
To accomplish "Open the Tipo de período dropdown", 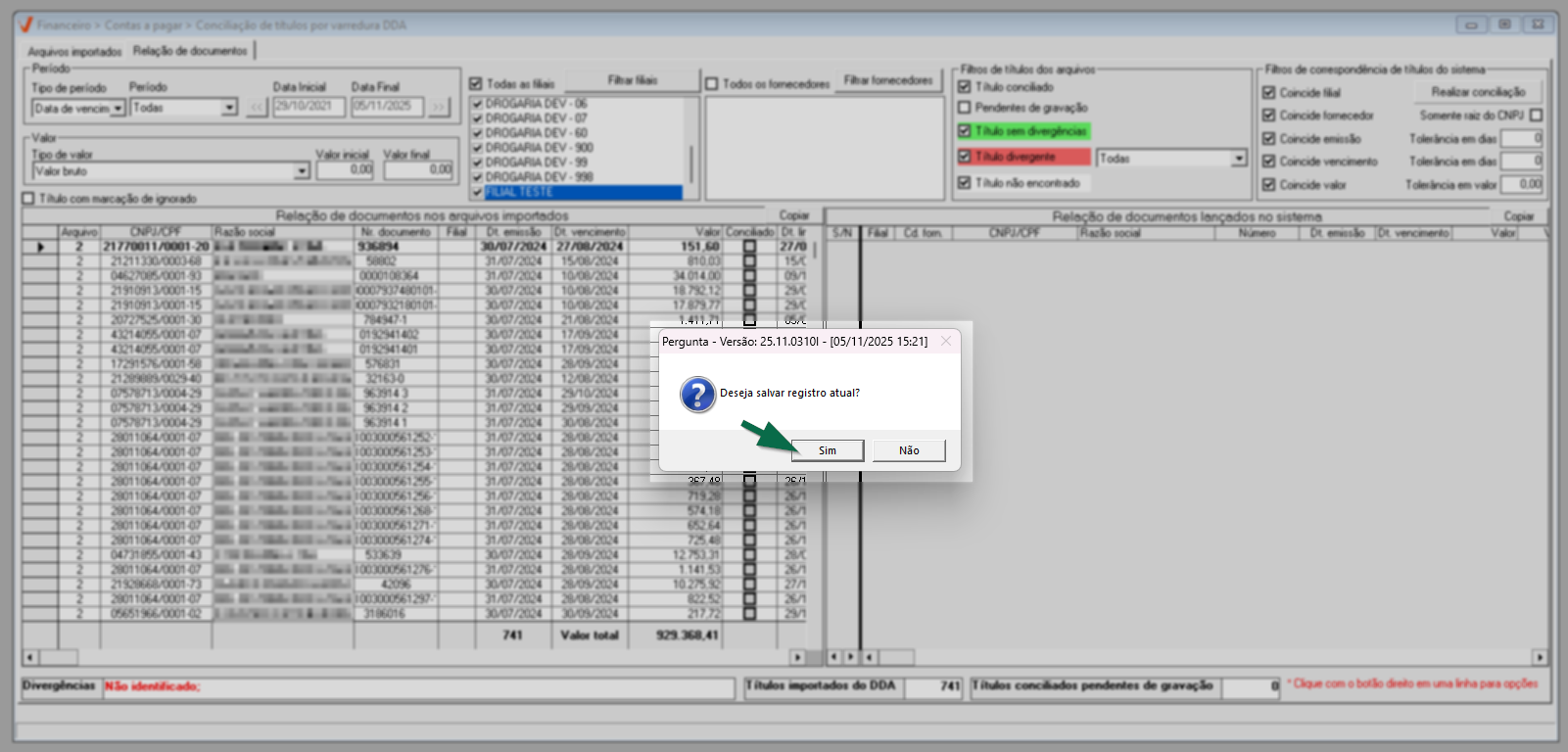I will tap(119, 109).
